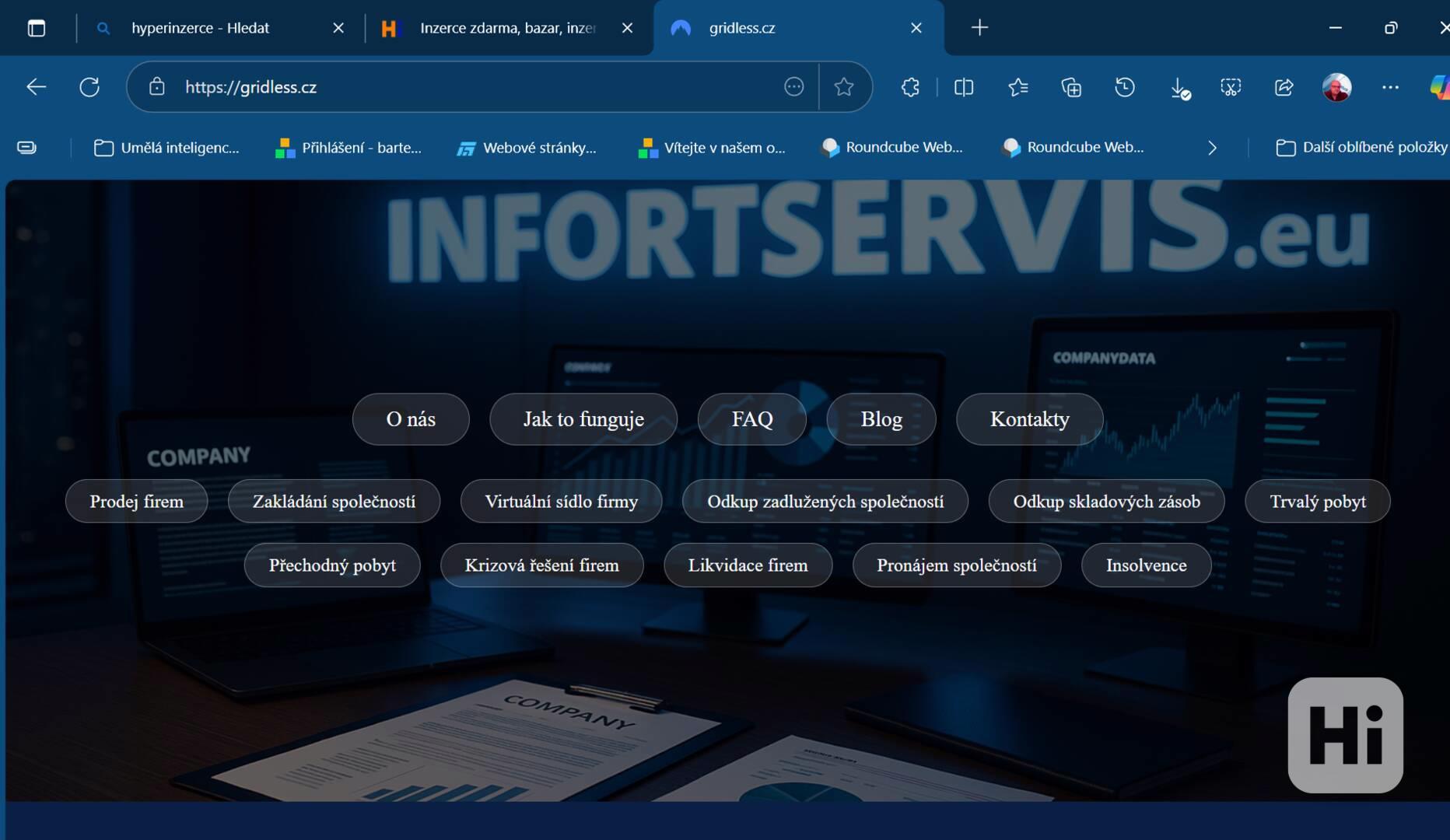Open a new tab with plus button

coord(979,28)
